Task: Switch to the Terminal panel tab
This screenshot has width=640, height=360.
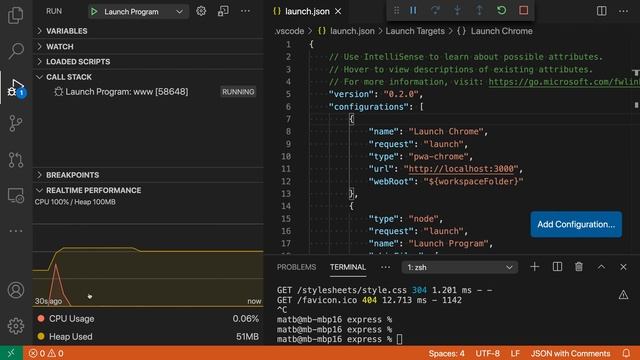Action: click(348, 267)
